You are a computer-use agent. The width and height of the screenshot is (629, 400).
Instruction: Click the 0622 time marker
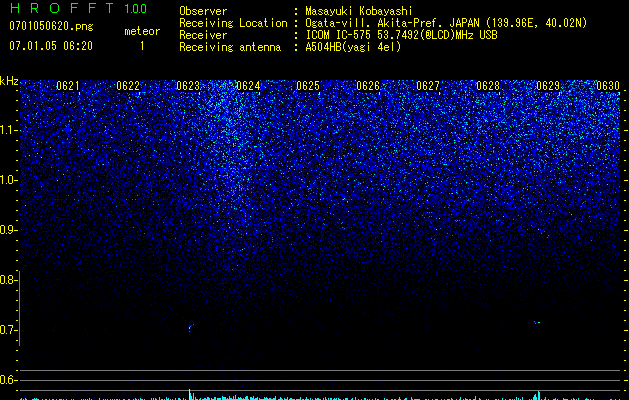coord(128,86)
